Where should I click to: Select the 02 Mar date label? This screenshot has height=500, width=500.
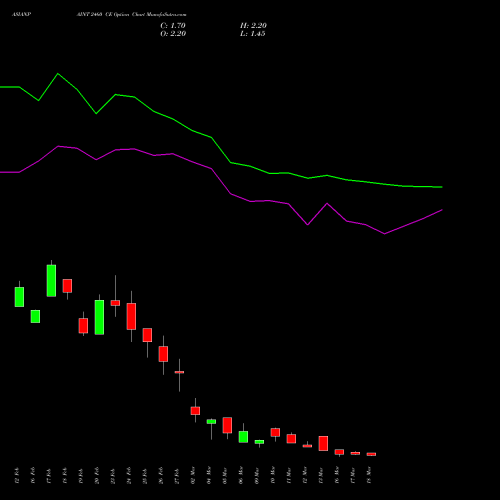(193, 476)
